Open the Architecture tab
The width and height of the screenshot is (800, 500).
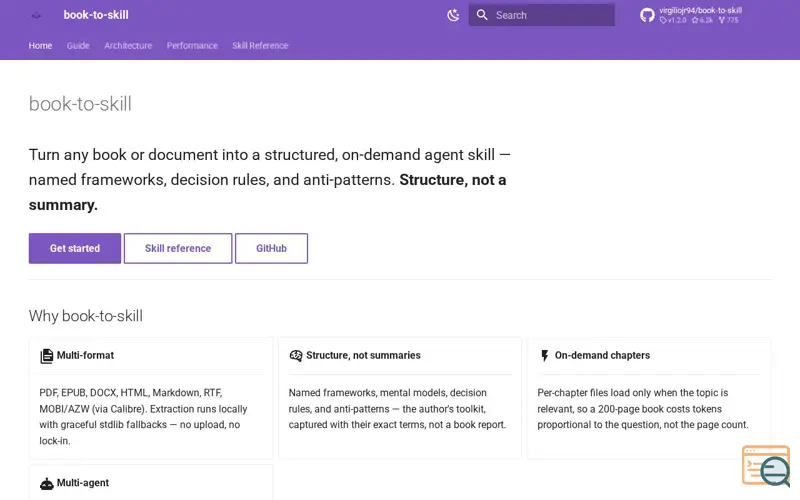pos(128,45)
